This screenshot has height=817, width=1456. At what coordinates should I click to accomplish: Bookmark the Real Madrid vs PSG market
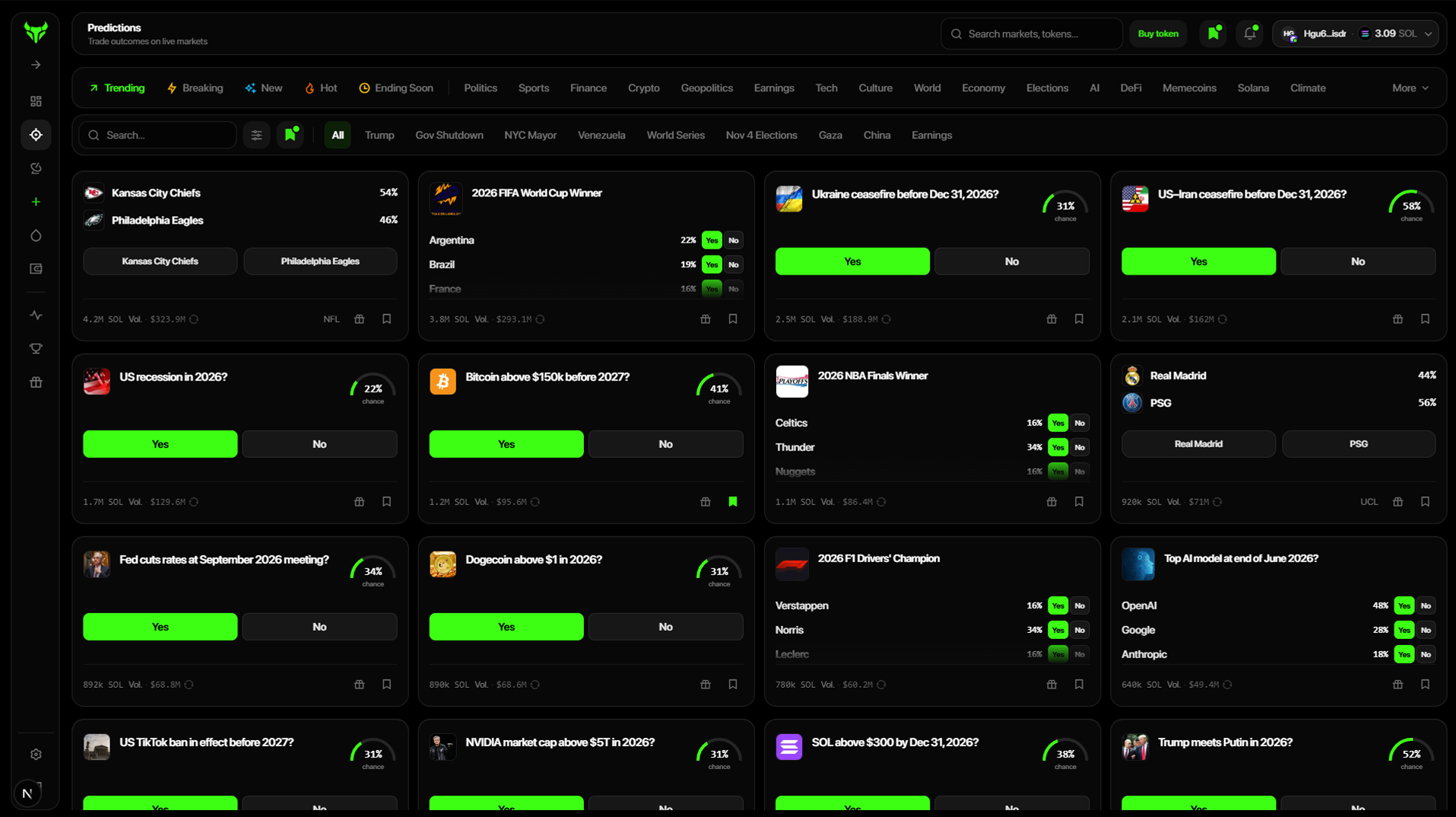(1426, 502)
